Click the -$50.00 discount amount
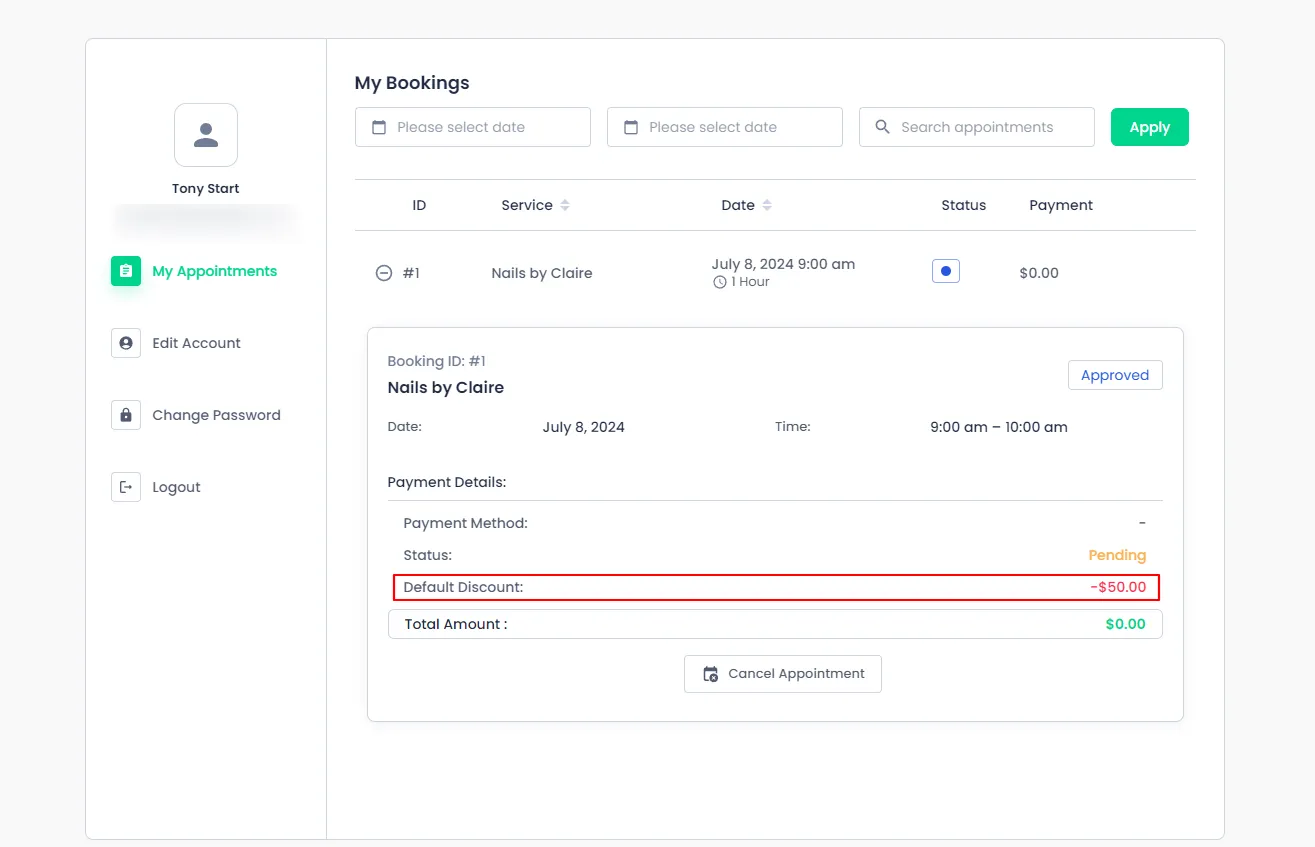 pos(1118,587)
